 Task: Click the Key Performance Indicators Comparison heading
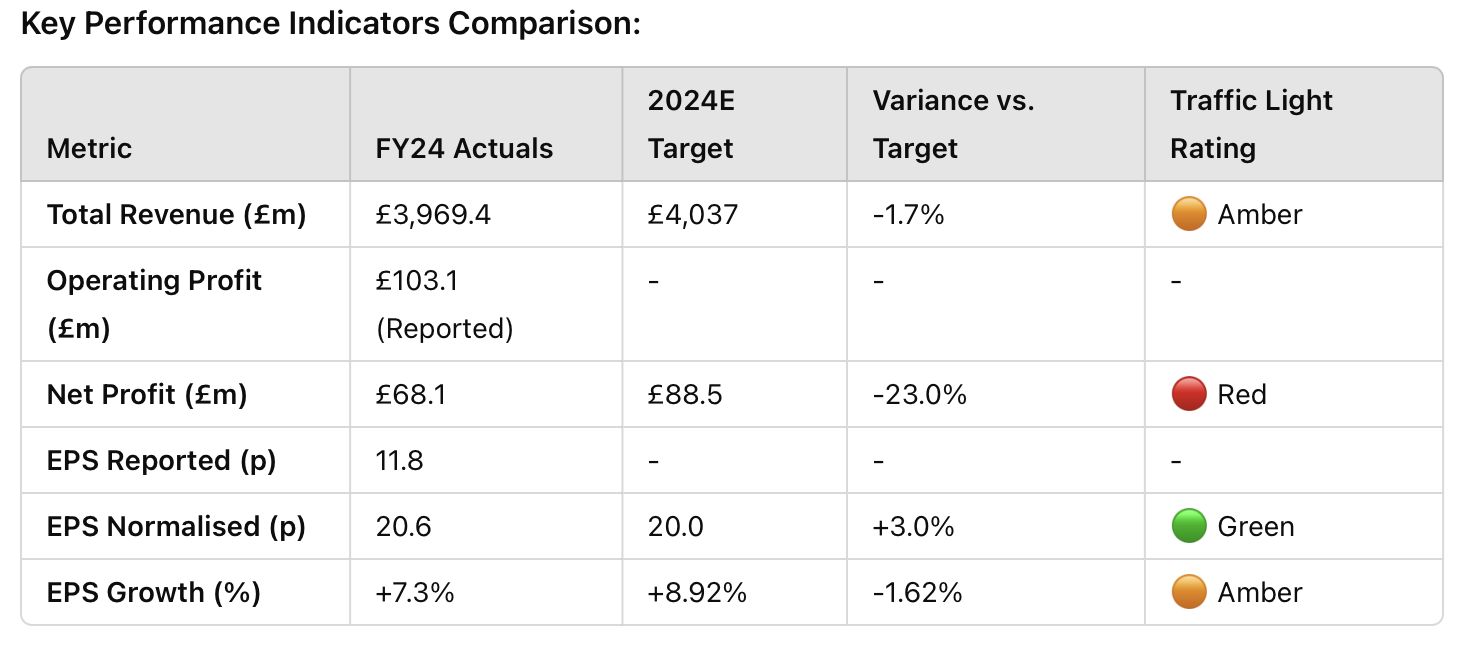click(331, 24)
